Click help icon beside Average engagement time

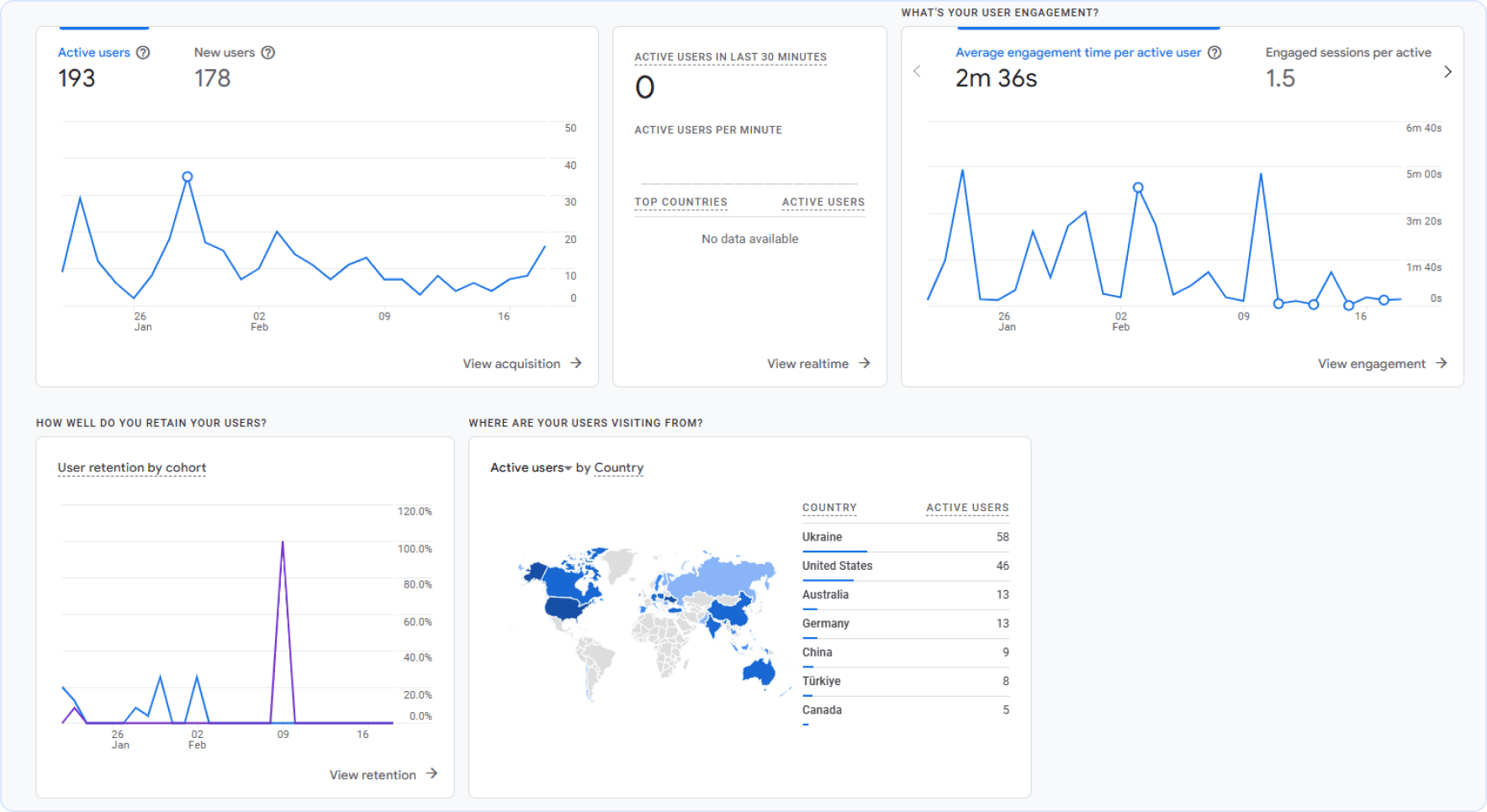pyautogui.click(x=1214, y=52)
